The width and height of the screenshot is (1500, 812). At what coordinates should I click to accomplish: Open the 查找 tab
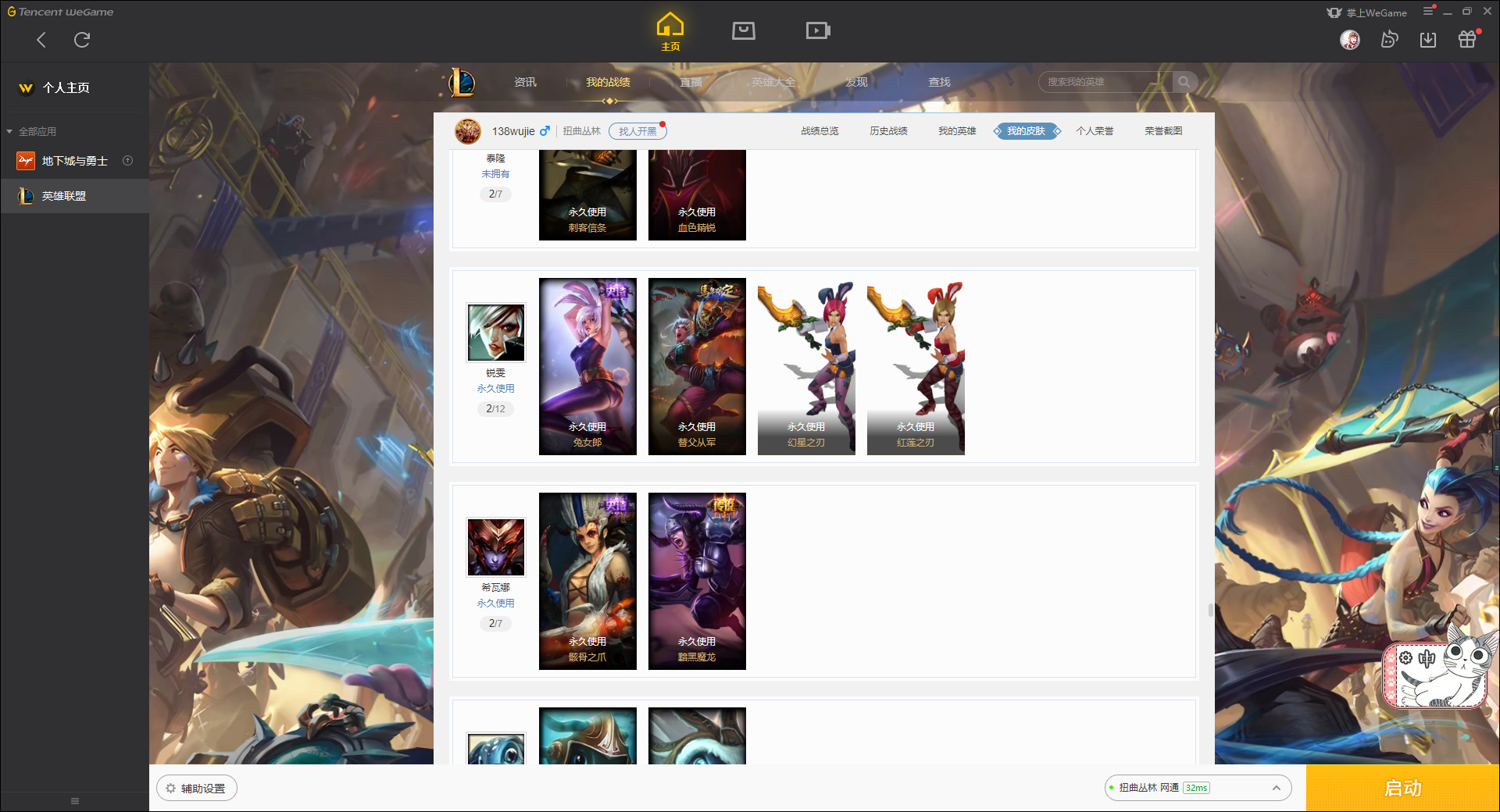click(x=939, y=82)
